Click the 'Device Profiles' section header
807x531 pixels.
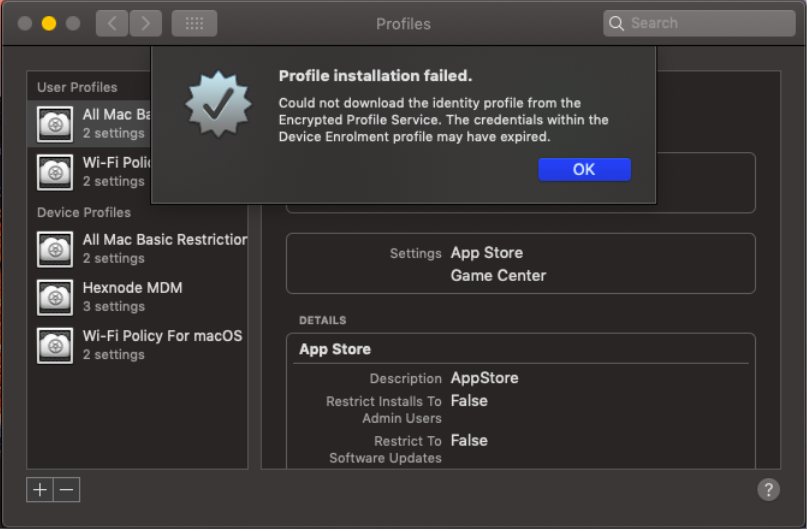84,213
